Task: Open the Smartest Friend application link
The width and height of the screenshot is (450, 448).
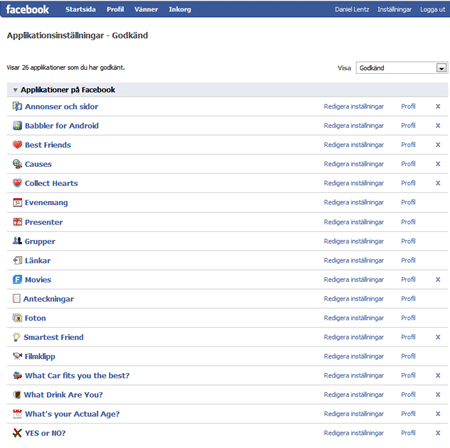Action: coord(53,337)
